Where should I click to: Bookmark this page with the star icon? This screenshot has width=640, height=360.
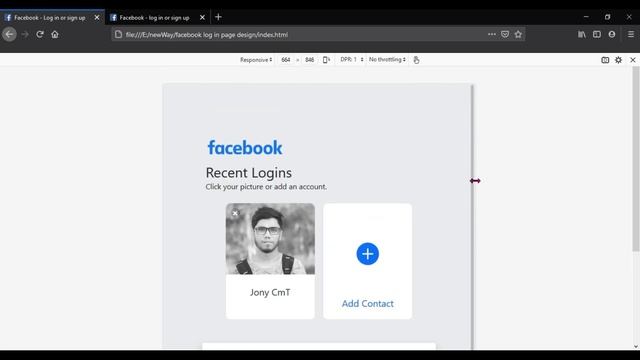click(518, 34)
